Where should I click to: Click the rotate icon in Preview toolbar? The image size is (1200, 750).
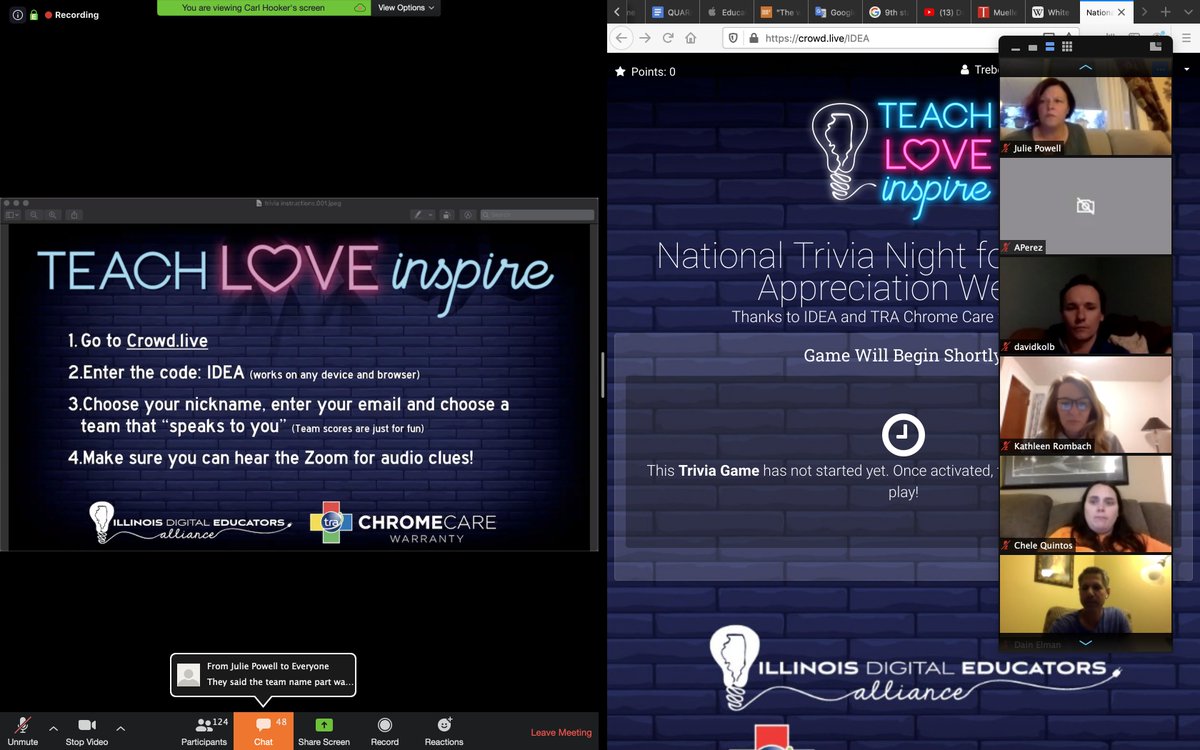pos(446,215)
